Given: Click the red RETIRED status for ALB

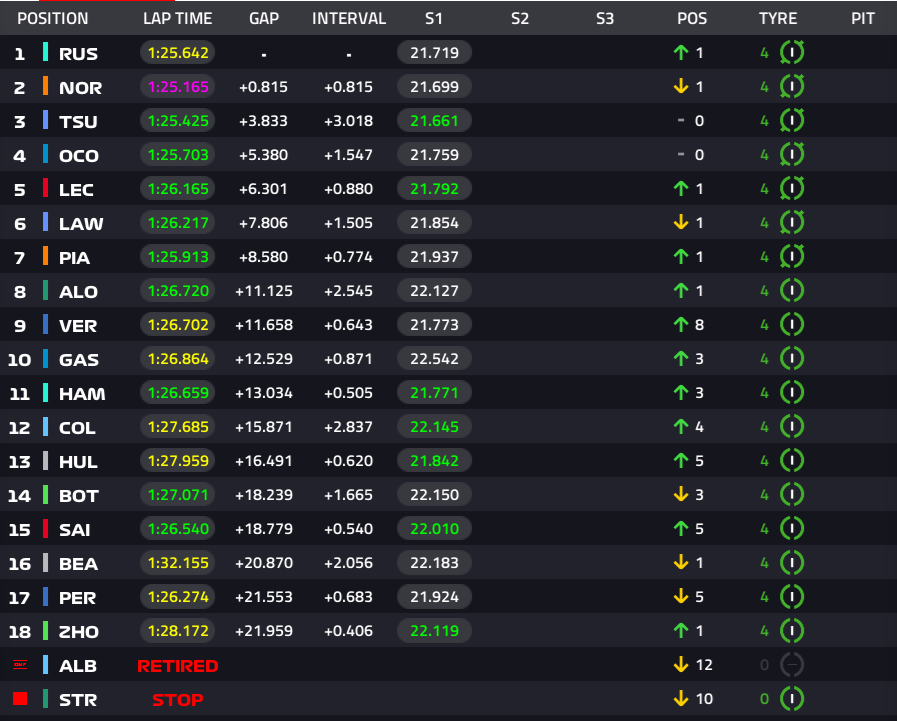Looking at the screenshot, I should (x=178, y=665).
